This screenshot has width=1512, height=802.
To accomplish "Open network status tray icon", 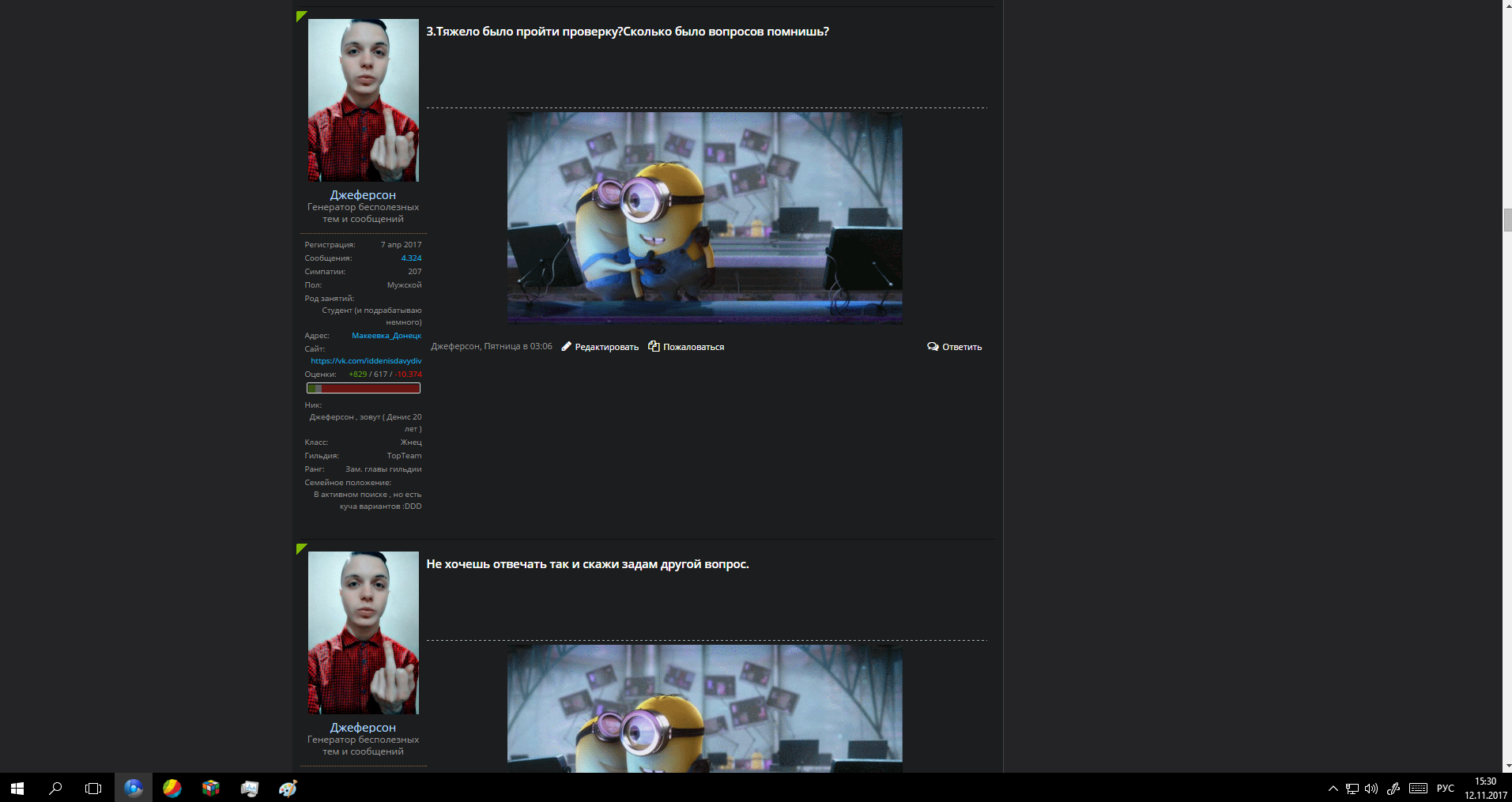I will (x=1352, y=789).
